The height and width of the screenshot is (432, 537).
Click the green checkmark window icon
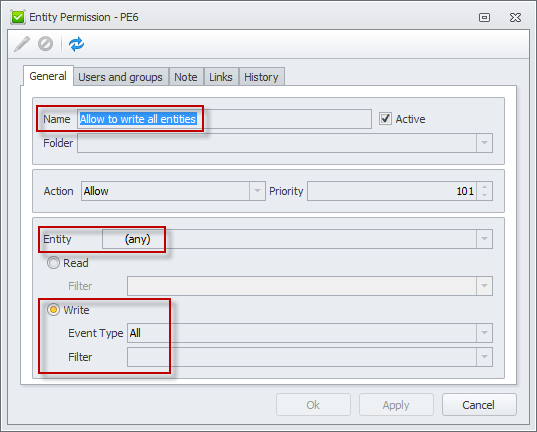click(x=18, y=17)
